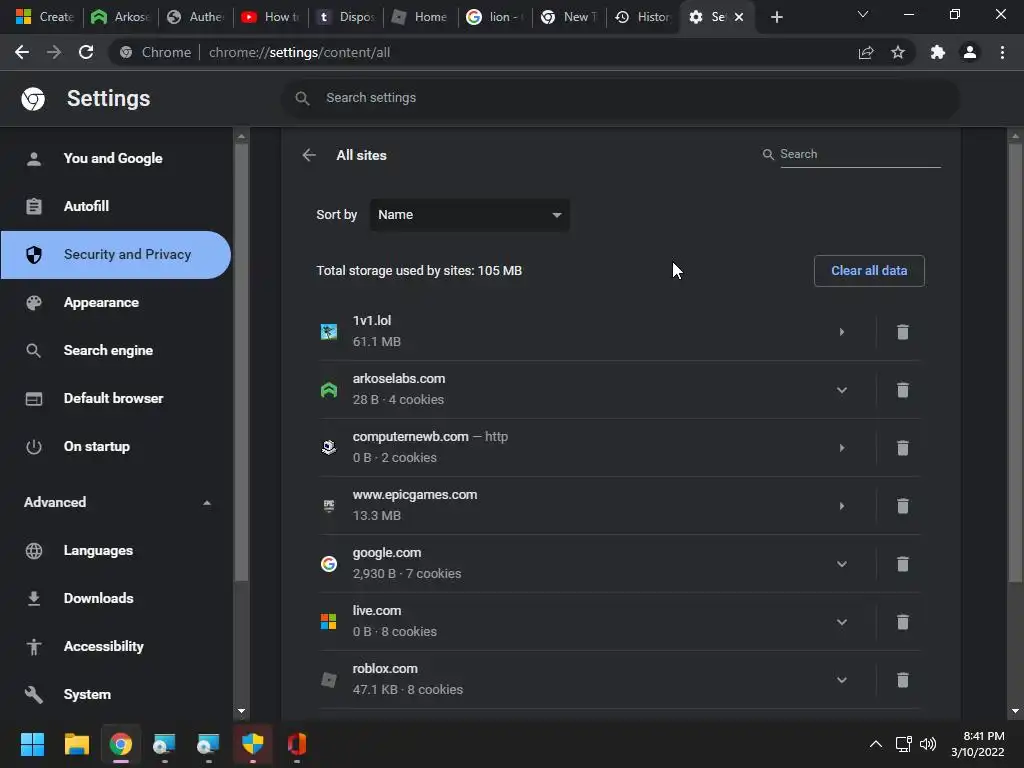1024x768 pixels.
Task: Open On startup settings
Action: 116,447
